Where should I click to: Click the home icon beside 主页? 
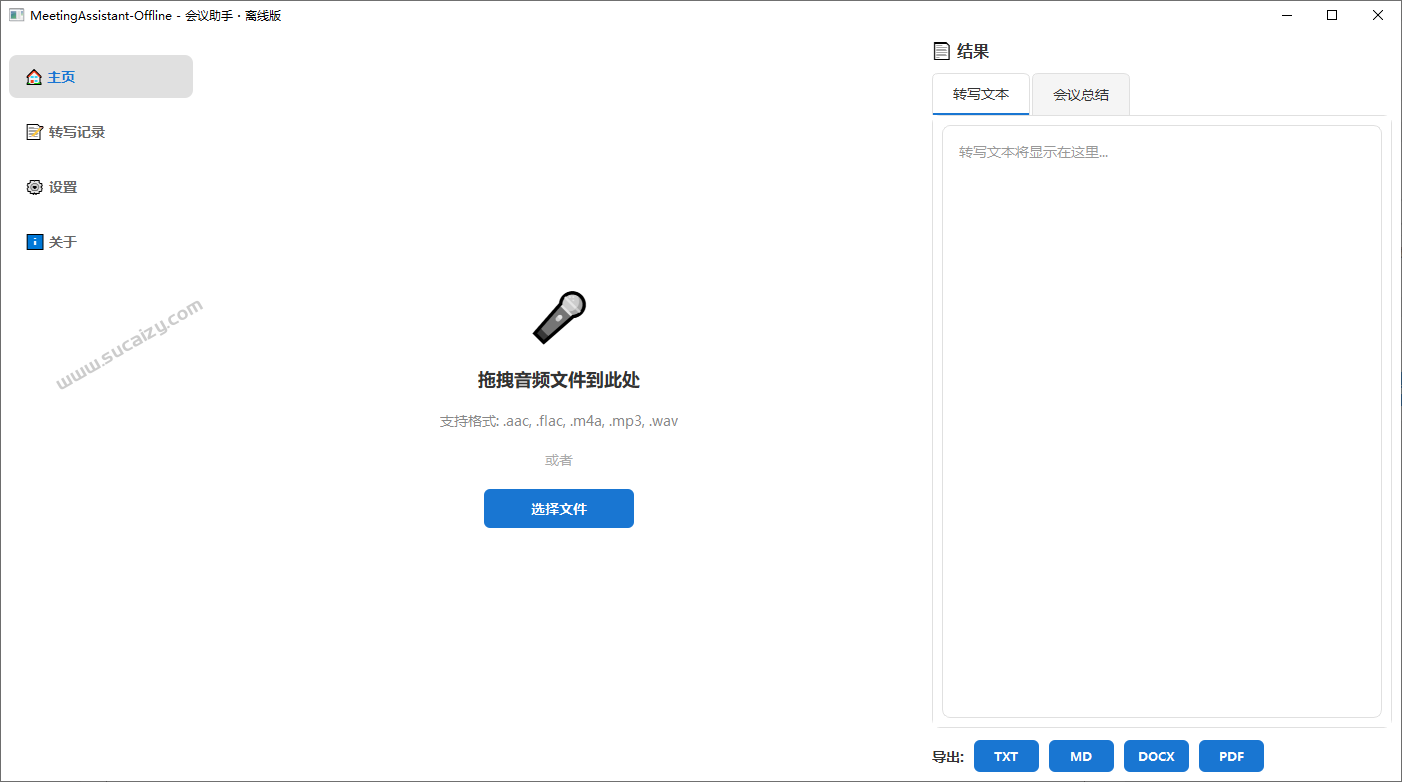pyautogui.click(x=34, y=76)
